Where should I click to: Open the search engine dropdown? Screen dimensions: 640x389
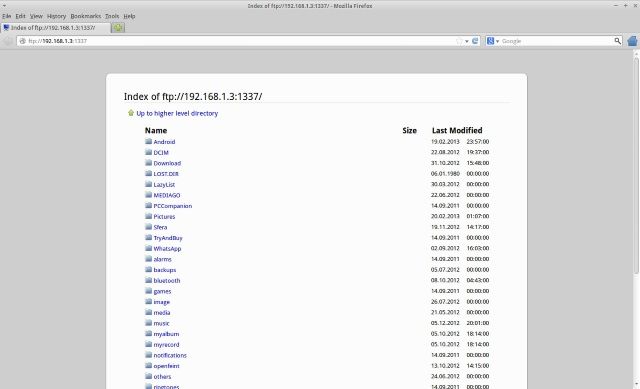(493, 41)
